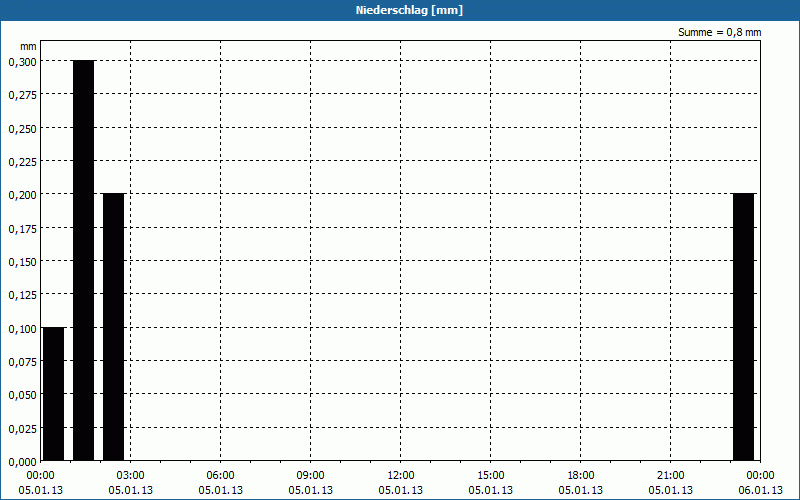Click the 0,125 y-axis value
Image resolution: width=800 pixels, height=500 pixels.
[x=23, y=295]
